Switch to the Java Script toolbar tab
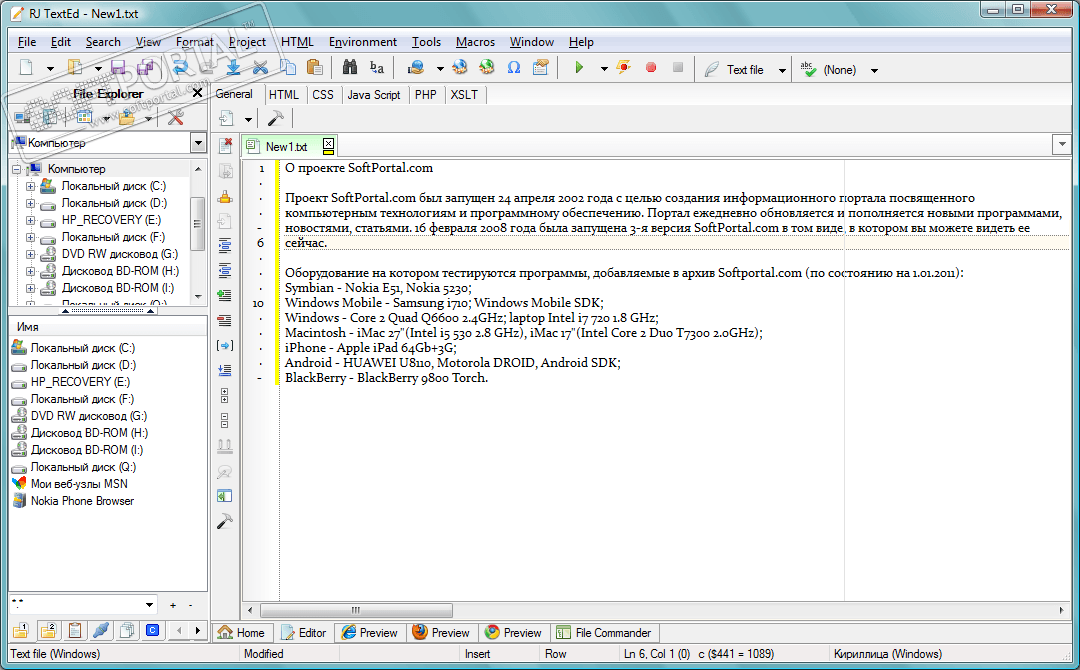1080x670 pixels. point(373,94)
